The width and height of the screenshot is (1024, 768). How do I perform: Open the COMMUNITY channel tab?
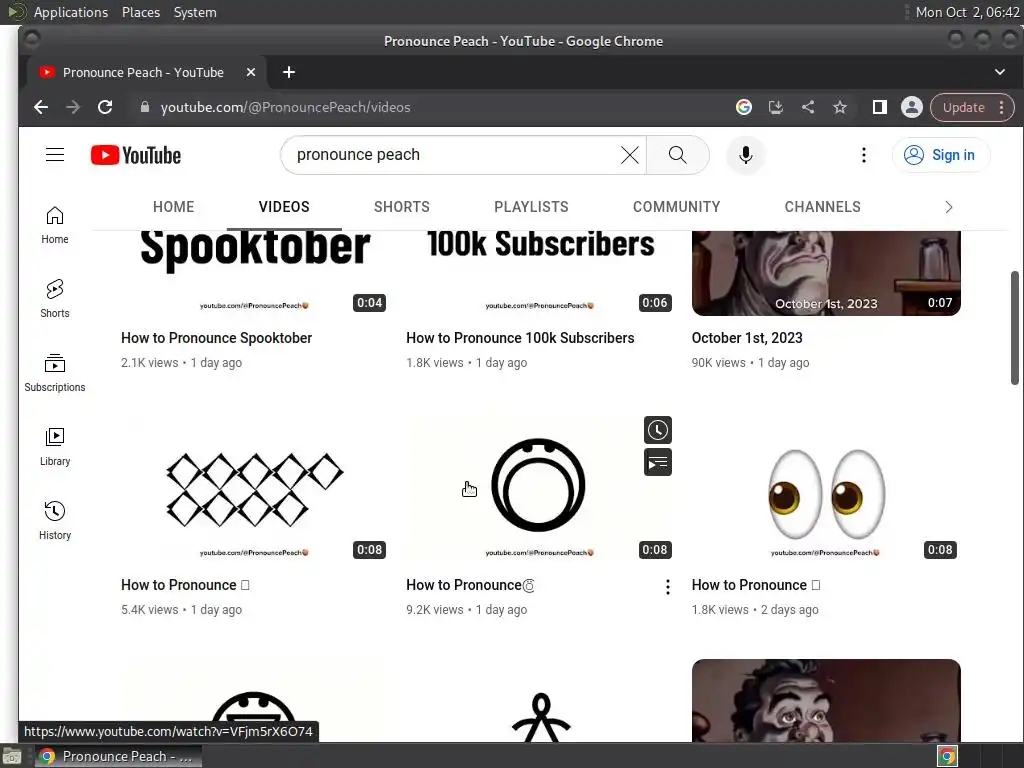pyautogui.click(x=677, y=207)
